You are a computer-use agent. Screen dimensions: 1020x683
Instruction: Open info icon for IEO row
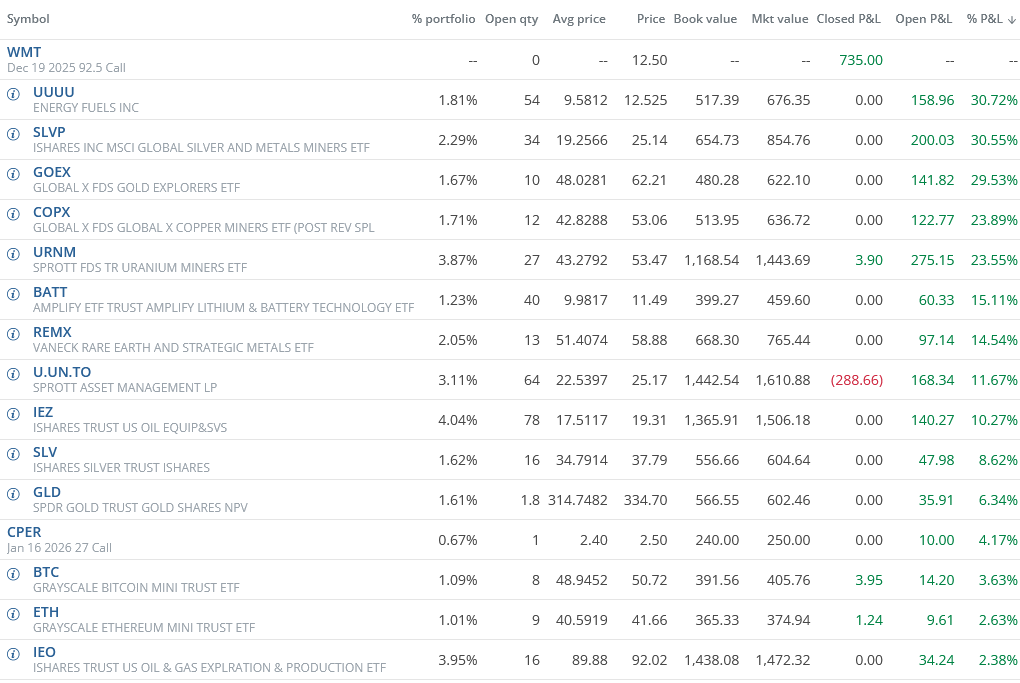click(x=13, y=654)
